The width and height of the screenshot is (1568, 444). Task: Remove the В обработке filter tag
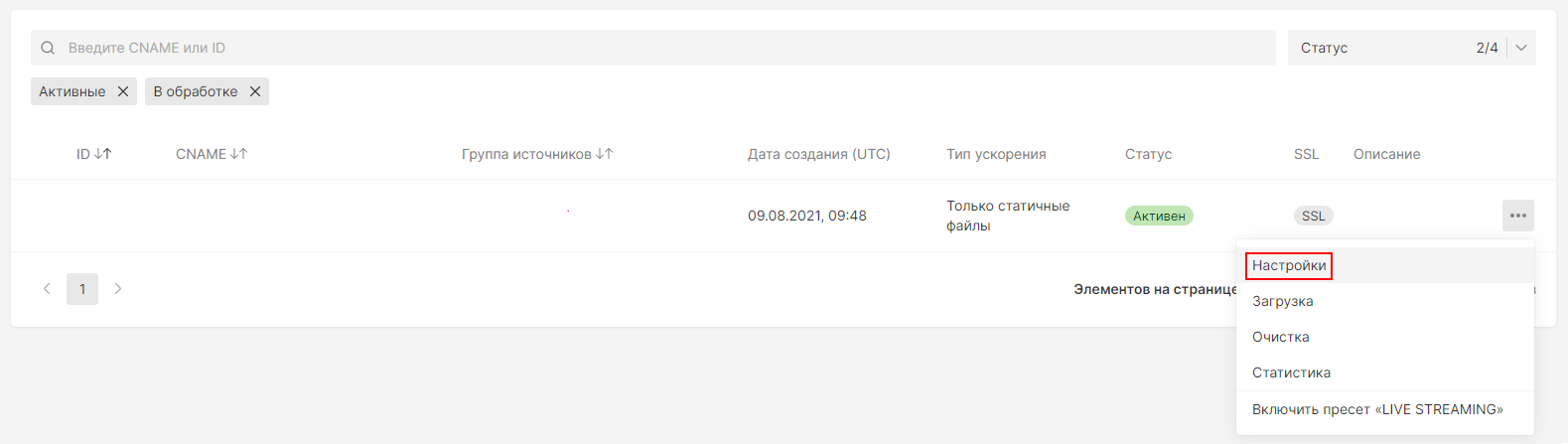pos(255,91)
